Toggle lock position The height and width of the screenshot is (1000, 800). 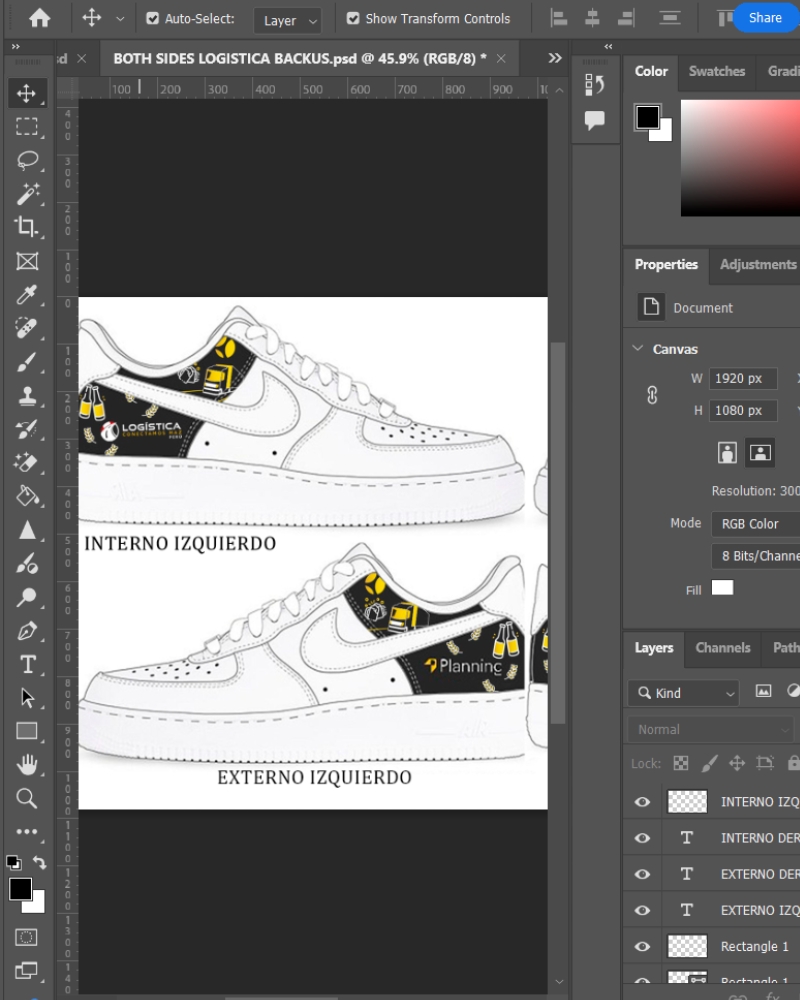737,763
